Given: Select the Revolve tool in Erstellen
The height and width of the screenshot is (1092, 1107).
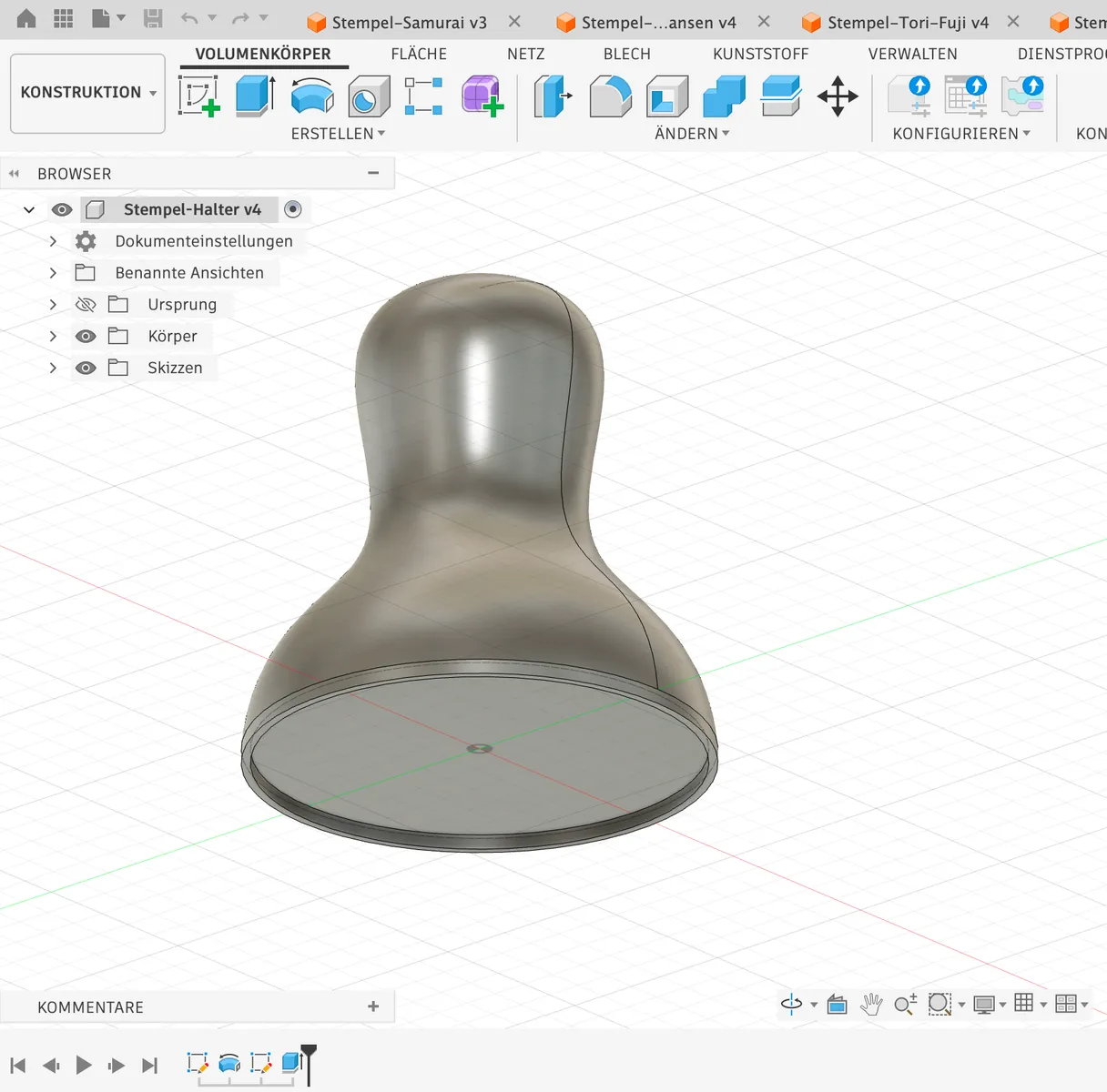Looking at the screenshot, I should point(312,96).
